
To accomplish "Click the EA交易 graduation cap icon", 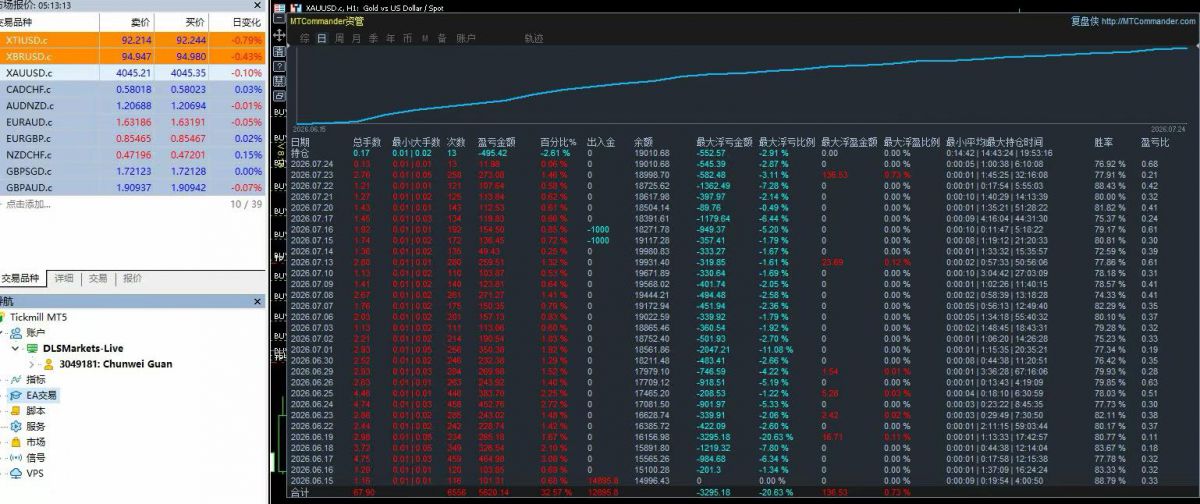I will (16, 396).
